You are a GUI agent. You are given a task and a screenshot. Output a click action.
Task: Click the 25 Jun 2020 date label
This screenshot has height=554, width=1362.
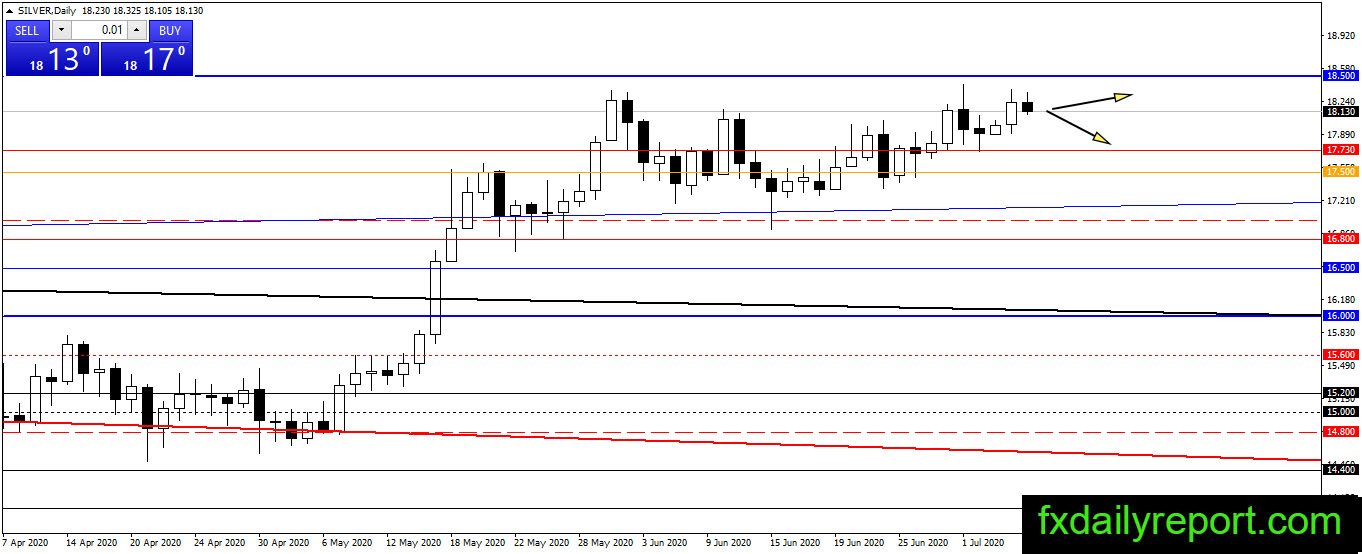pyautogui.click(x=925, y=543)
